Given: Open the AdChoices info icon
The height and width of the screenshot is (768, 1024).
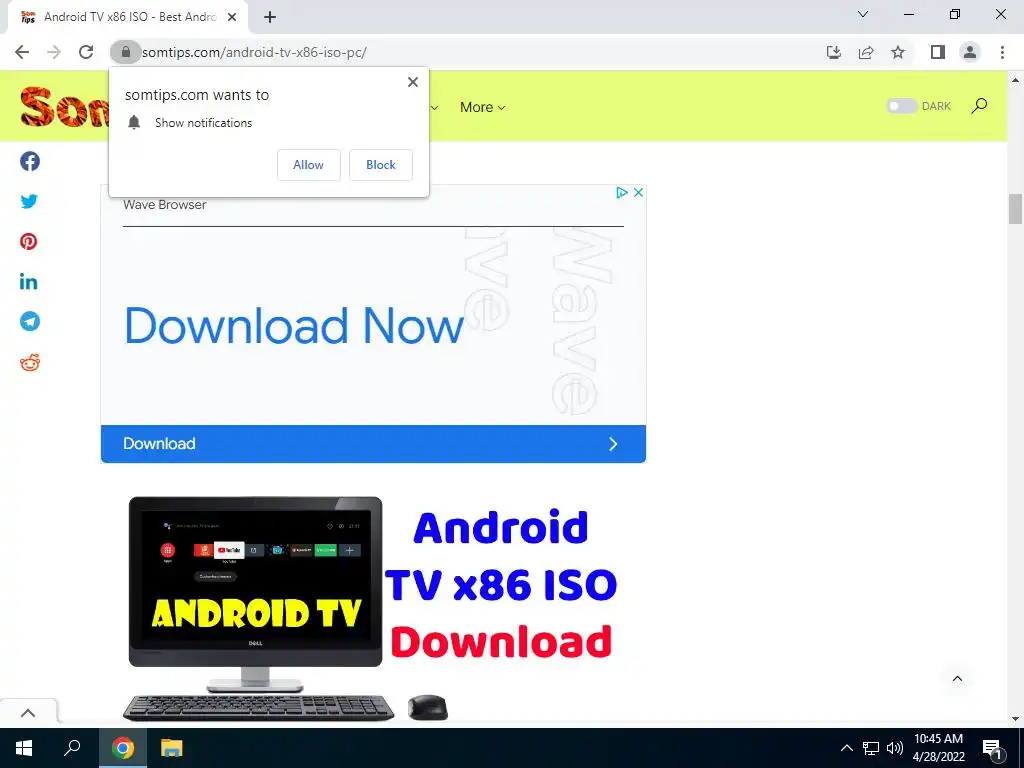Looking at the screenshot, I should coord(622,193).
